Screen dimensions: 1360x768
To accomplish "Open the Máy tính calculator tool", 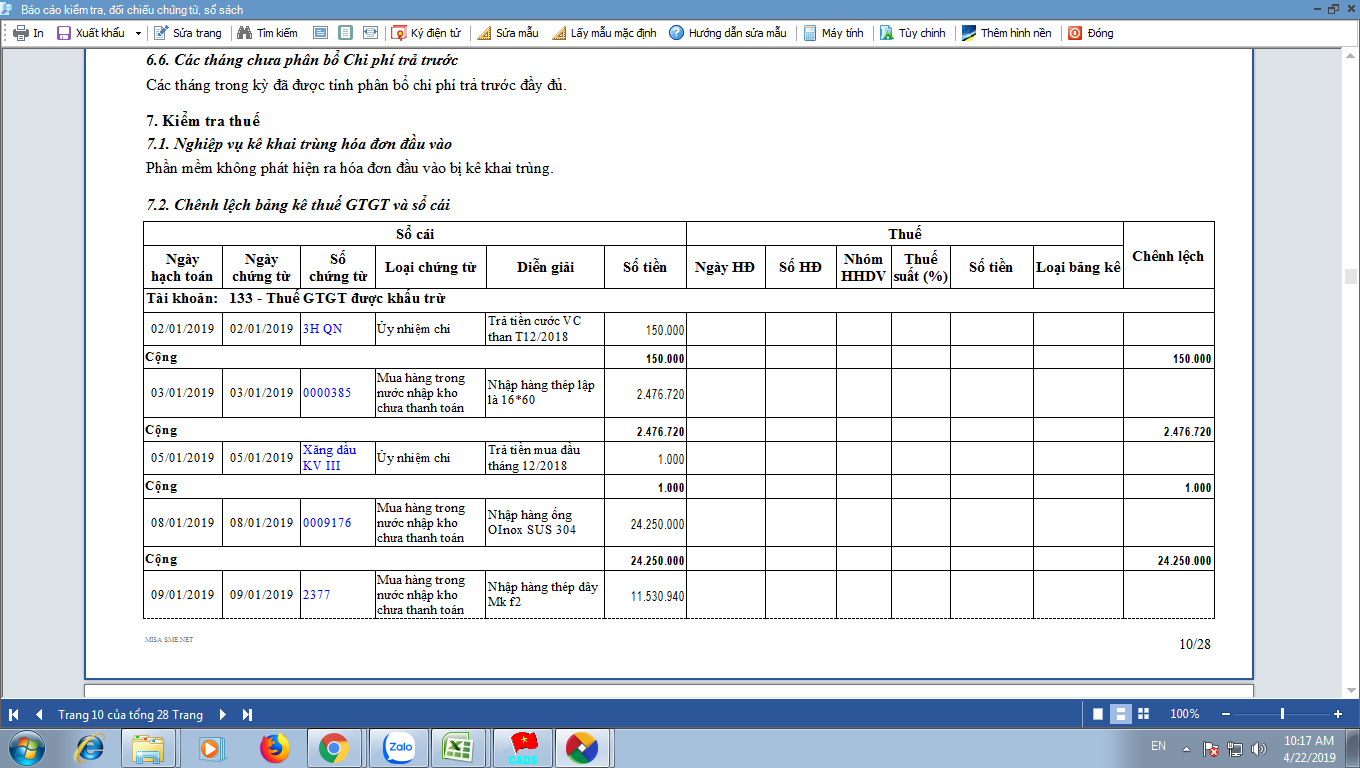I will pyautogui.click(x=810, y=33).
